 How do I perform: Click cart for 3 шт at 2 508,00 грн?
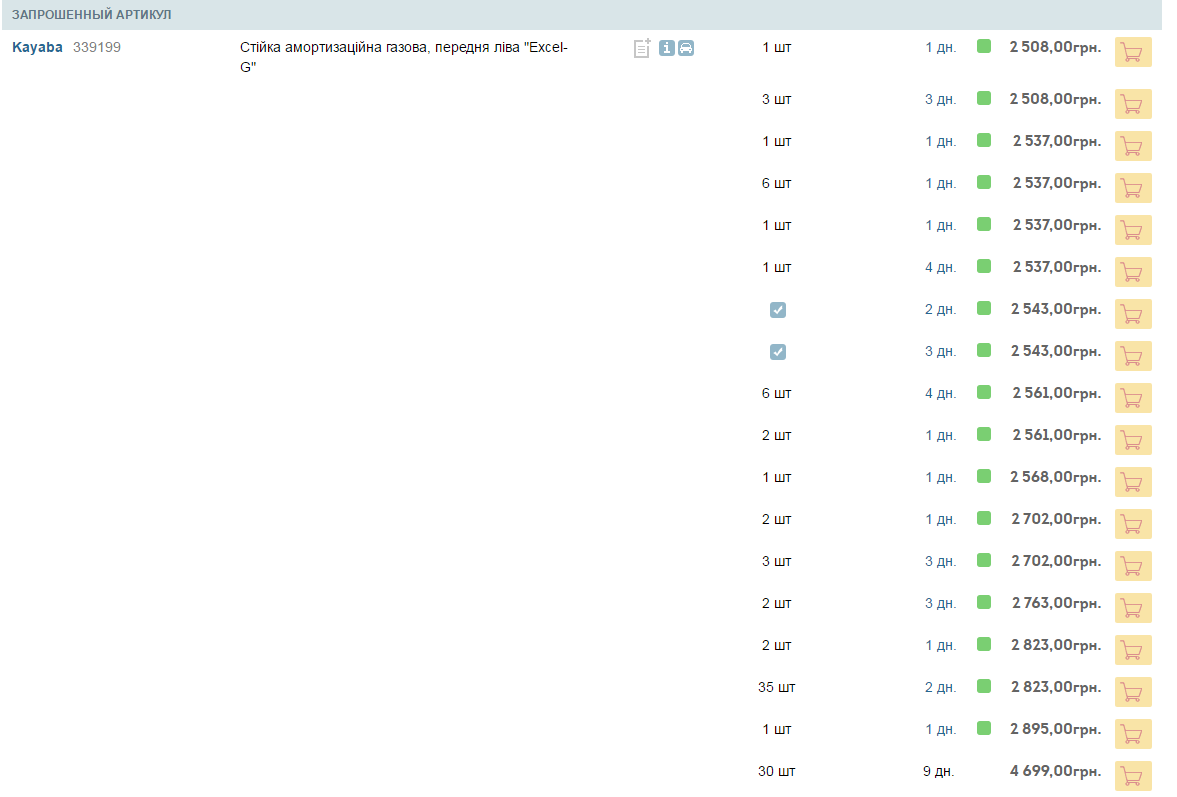1133,104
